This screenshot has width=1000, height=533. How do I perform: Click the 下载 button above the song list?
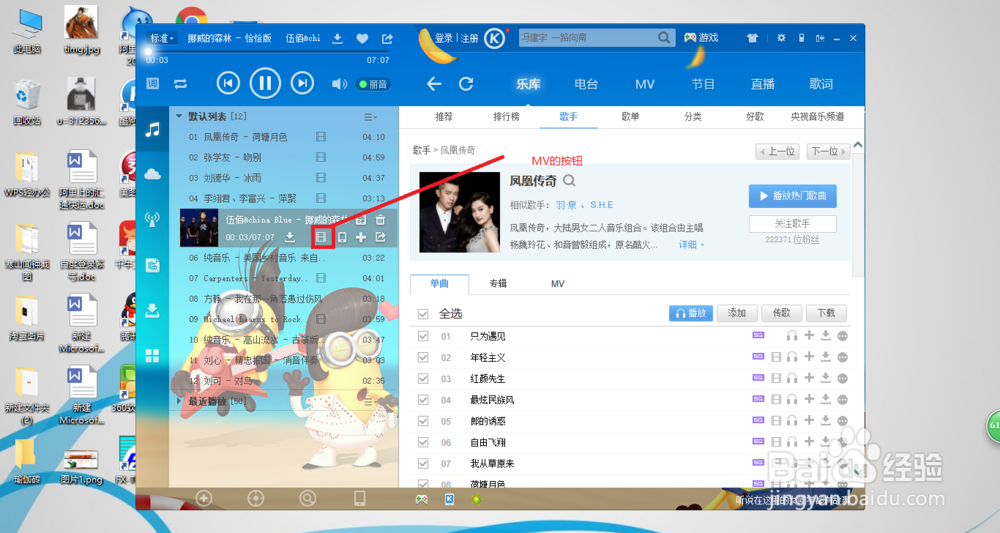(827, 313)
